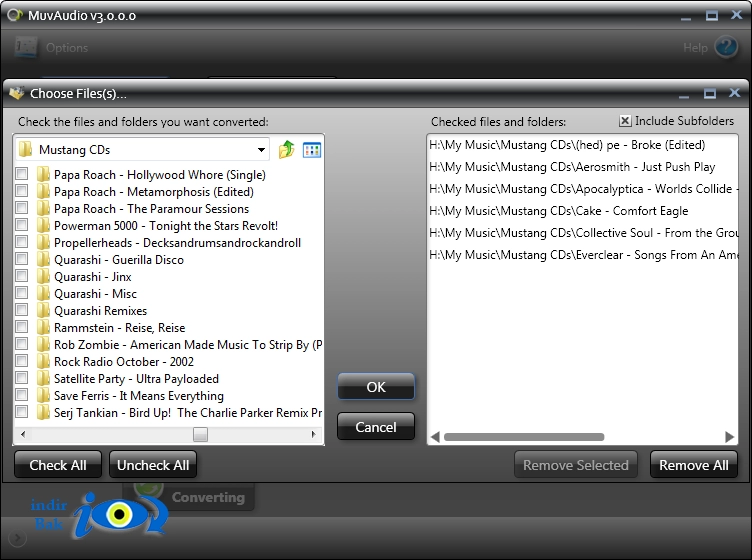
Task: Click Remove Selected button
Action: 576,465
